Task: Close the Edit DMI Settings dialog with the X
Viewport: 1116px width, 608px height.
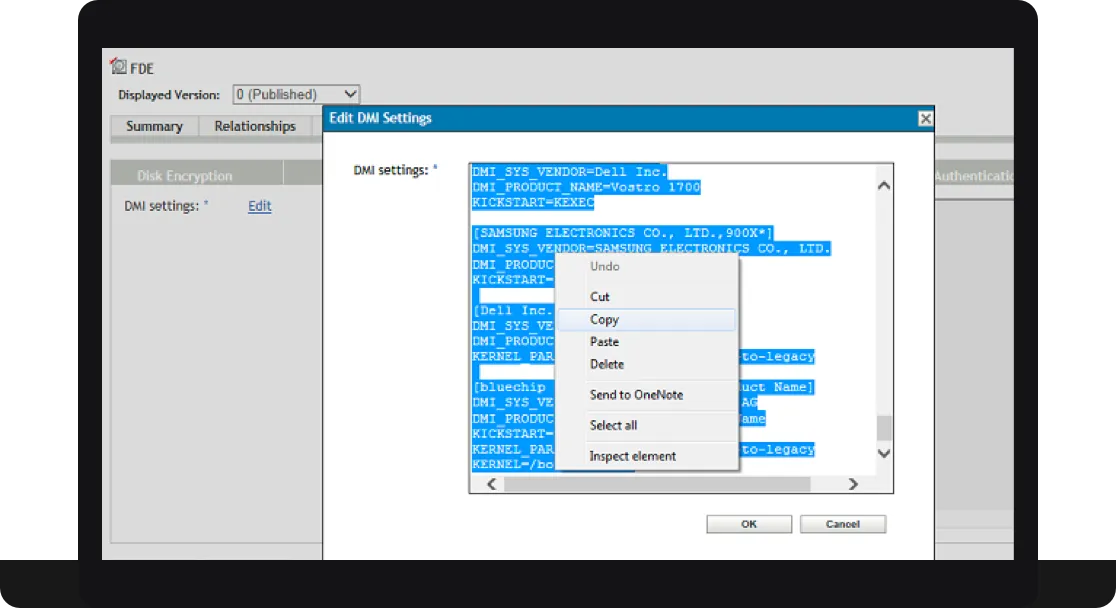Action: coord(925,118)
